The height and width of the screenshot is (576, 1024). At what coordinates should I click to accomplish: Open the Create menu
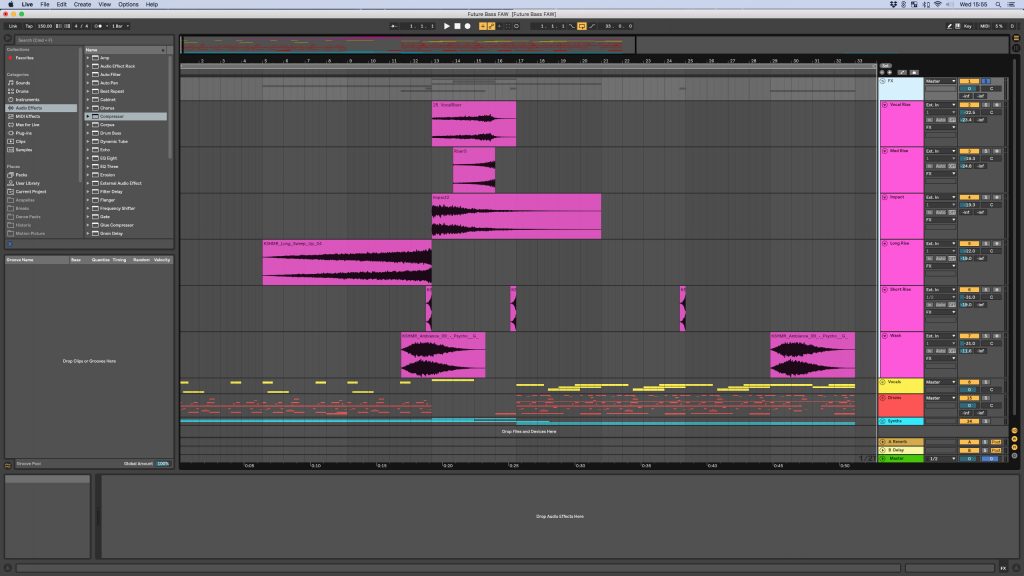tap(82, 5)
